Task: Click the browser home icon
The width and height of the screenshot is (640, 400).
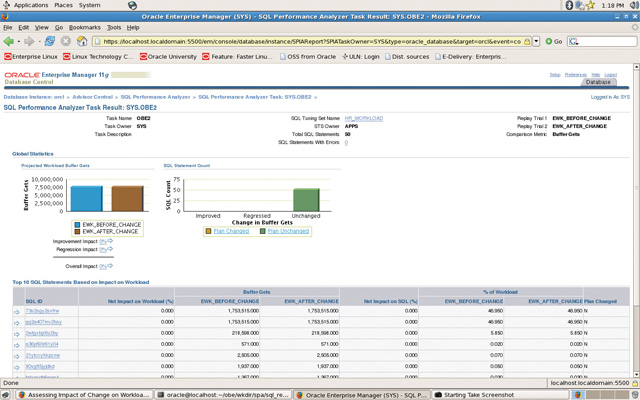Action: pos(80,41)
